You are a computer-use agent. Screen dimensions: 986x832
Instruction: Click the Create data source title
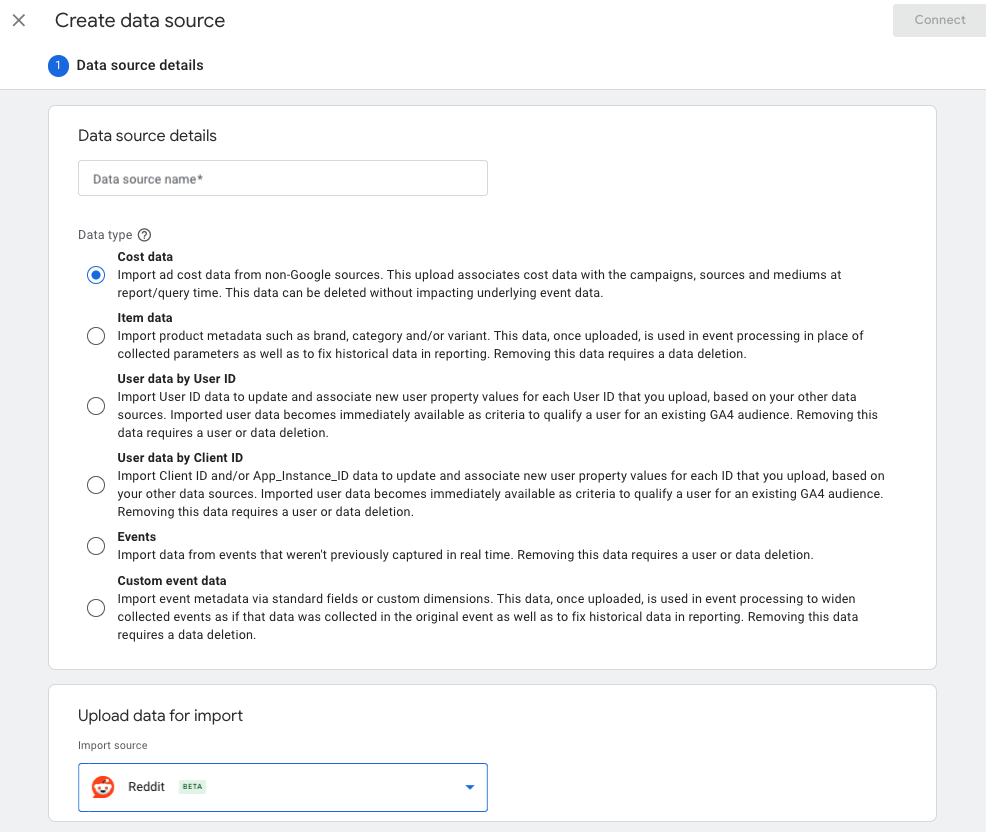click(x=140, y=20)
